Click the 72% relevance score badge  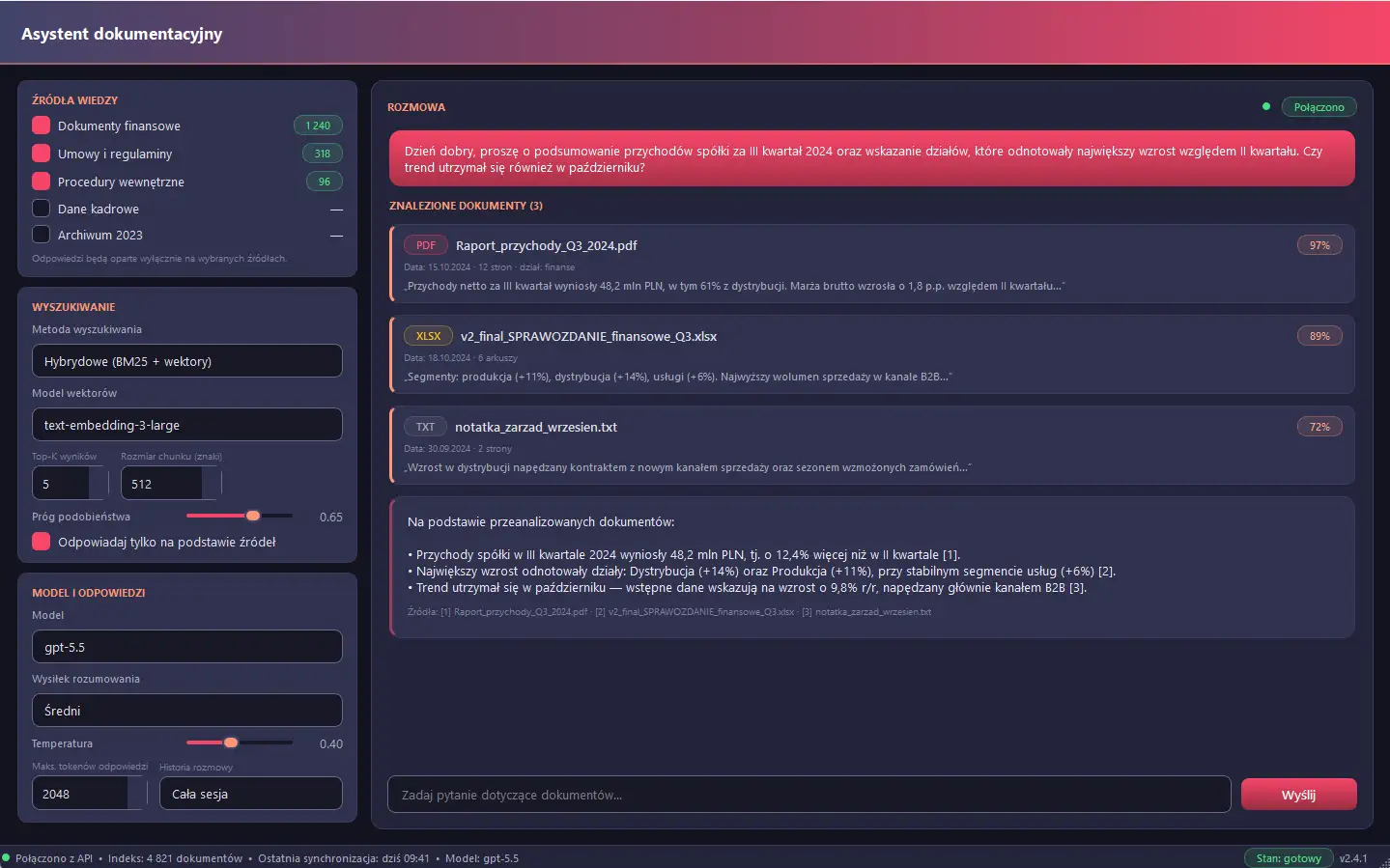pyautogui.click(x=1319, y=427)
